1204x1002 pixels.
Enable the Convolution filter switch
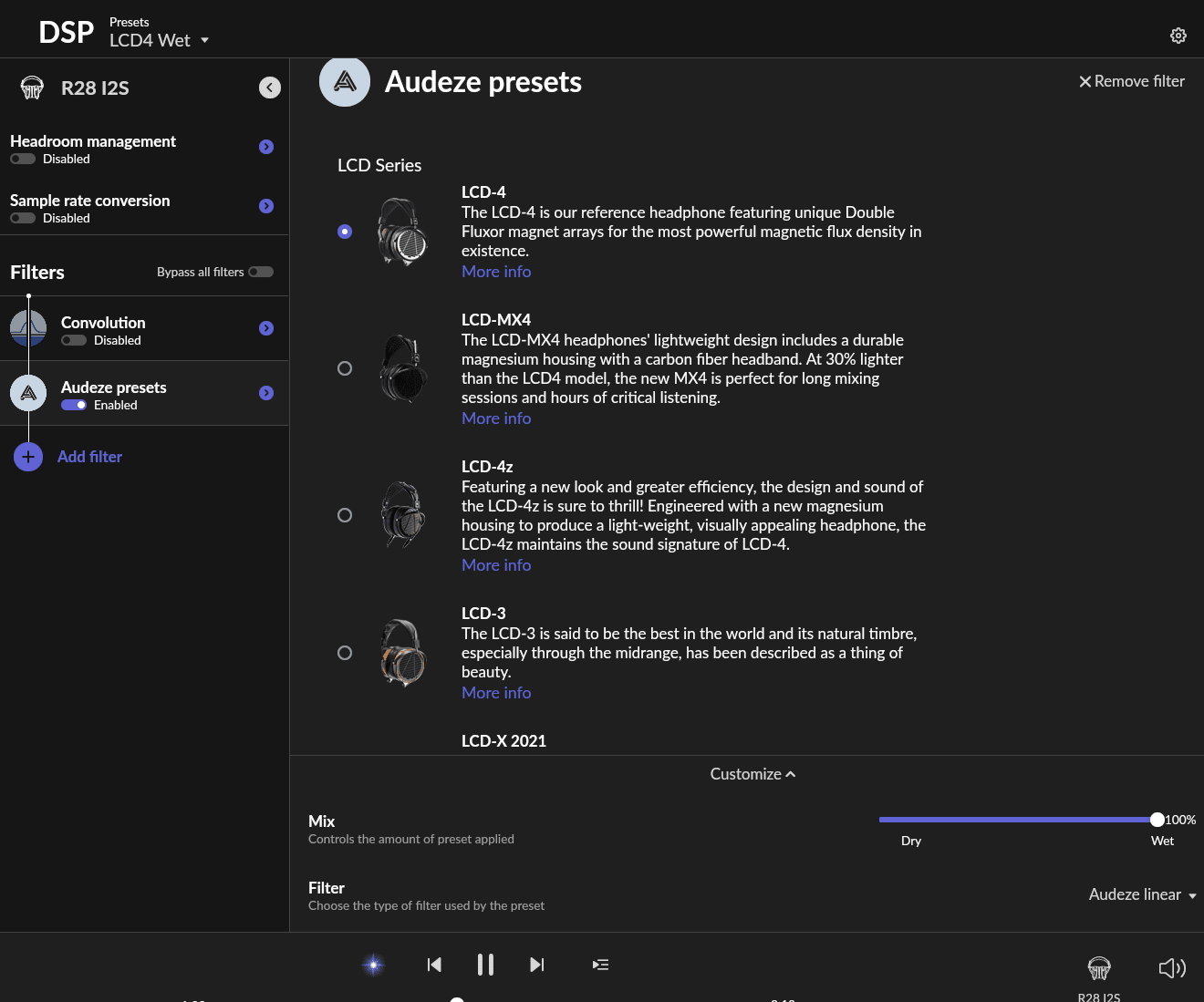click(74, 340)
